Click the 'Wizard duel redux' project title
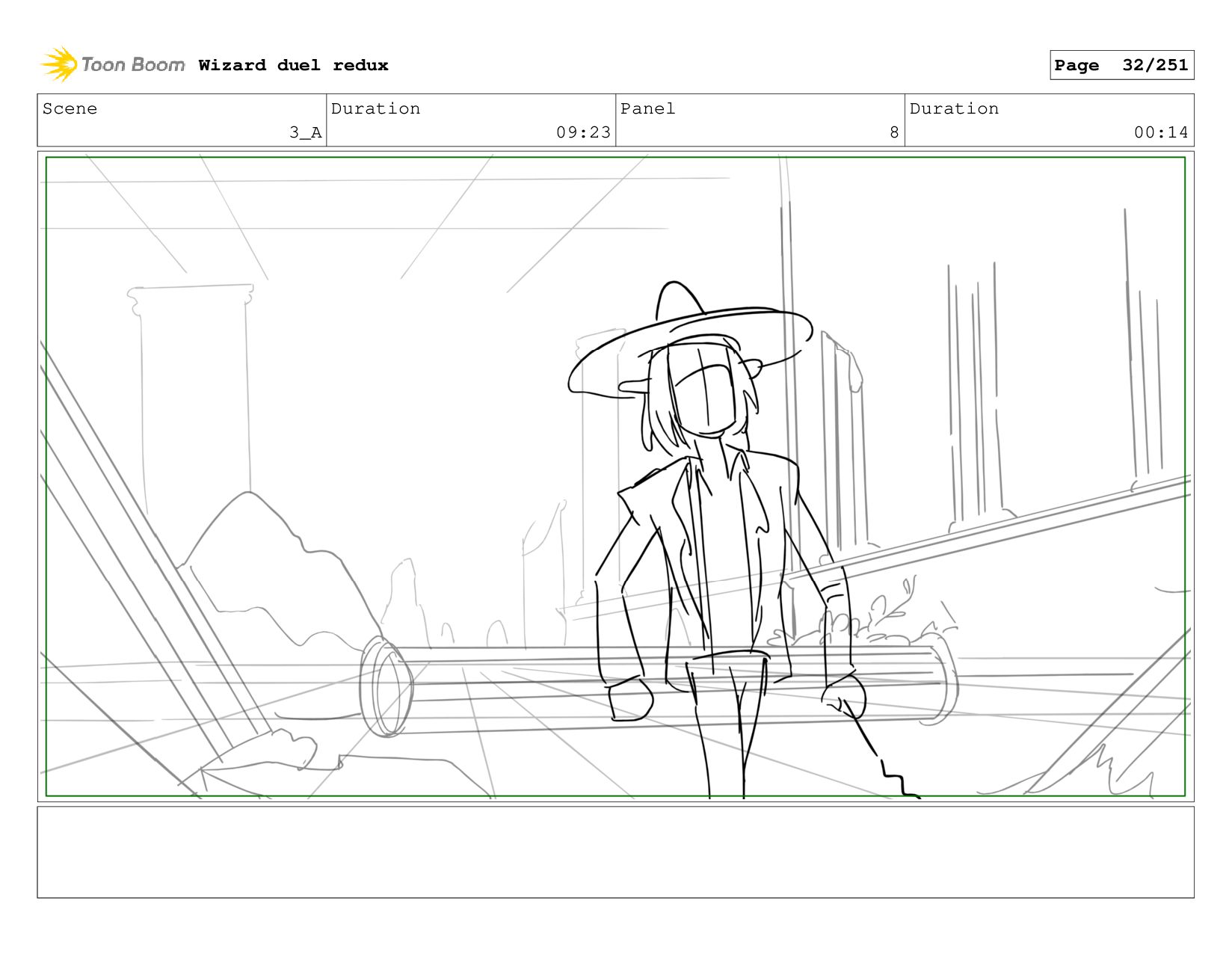Viewport: 1232px width, 954px height. (293, 65)
